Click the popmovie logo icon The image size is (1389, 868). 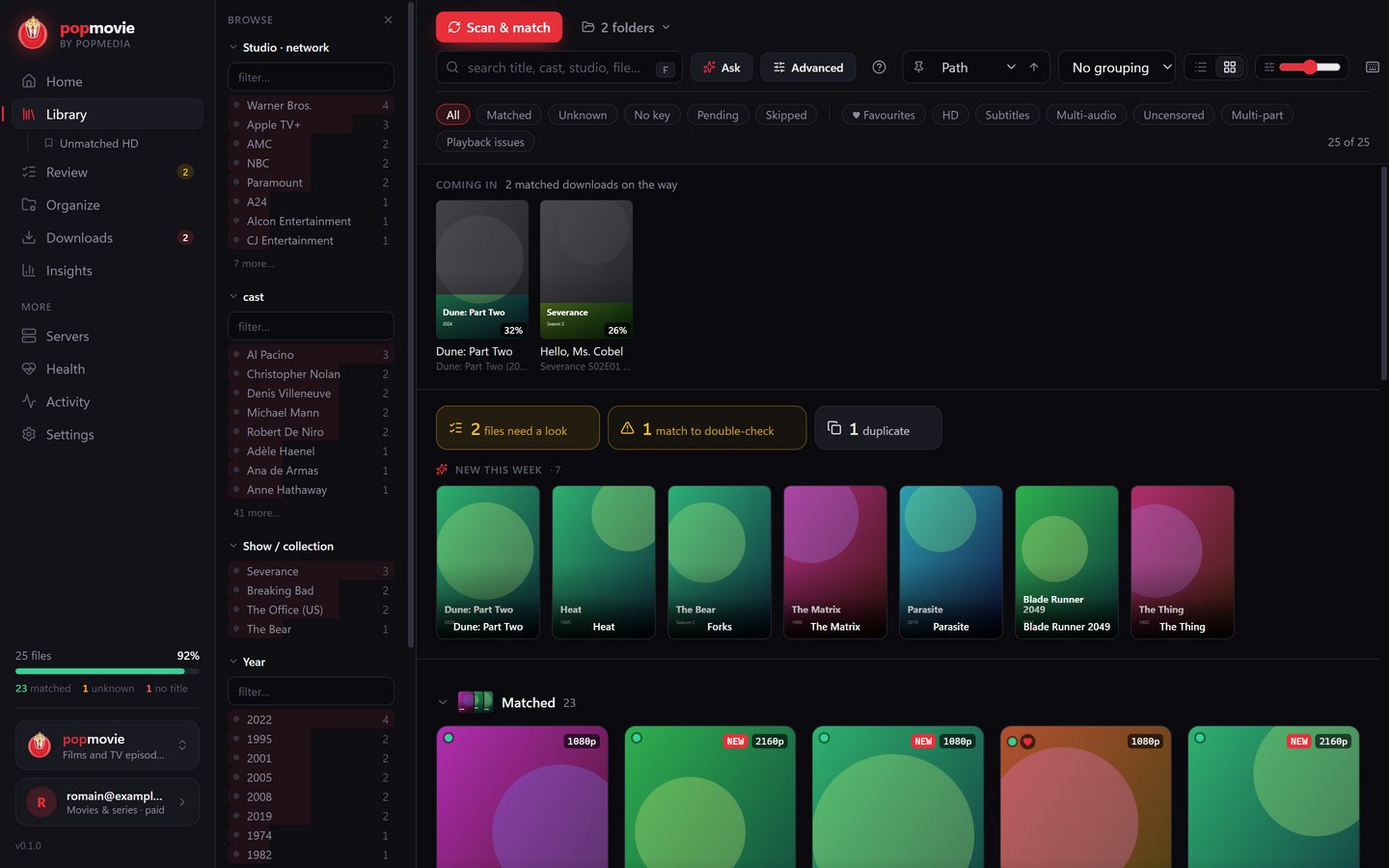tap(33, 33)
